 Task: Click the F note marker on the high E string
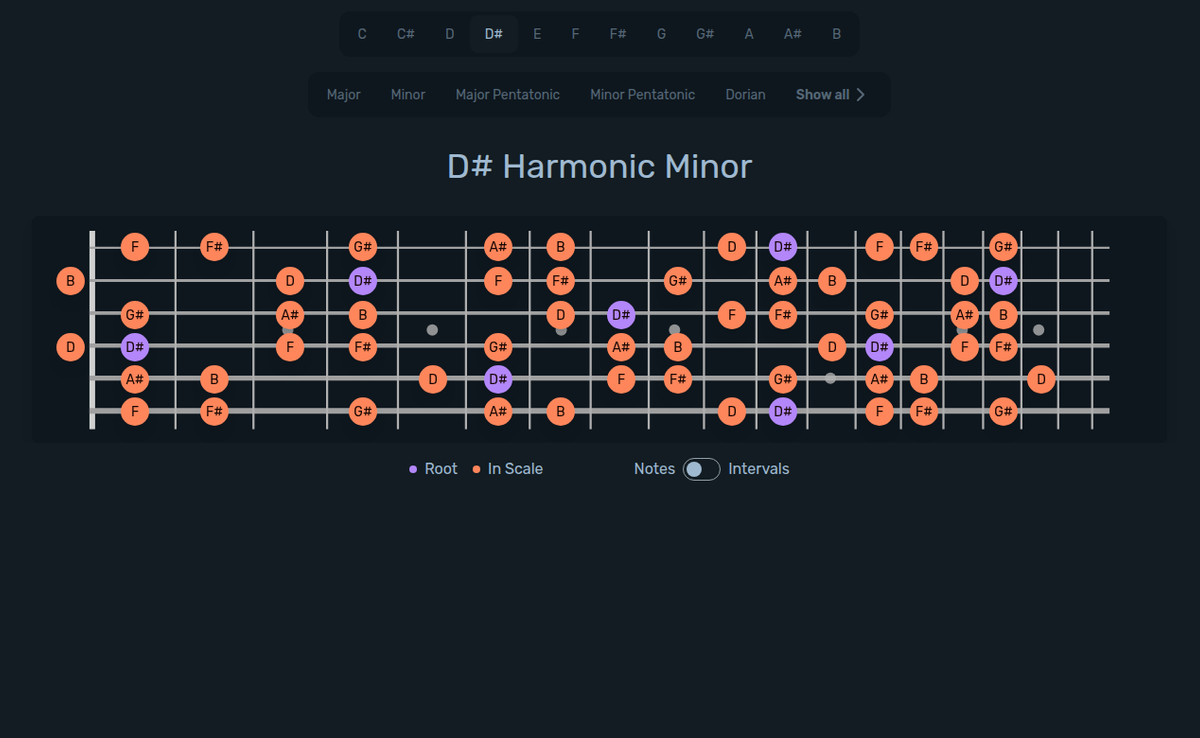coord(135,247)
